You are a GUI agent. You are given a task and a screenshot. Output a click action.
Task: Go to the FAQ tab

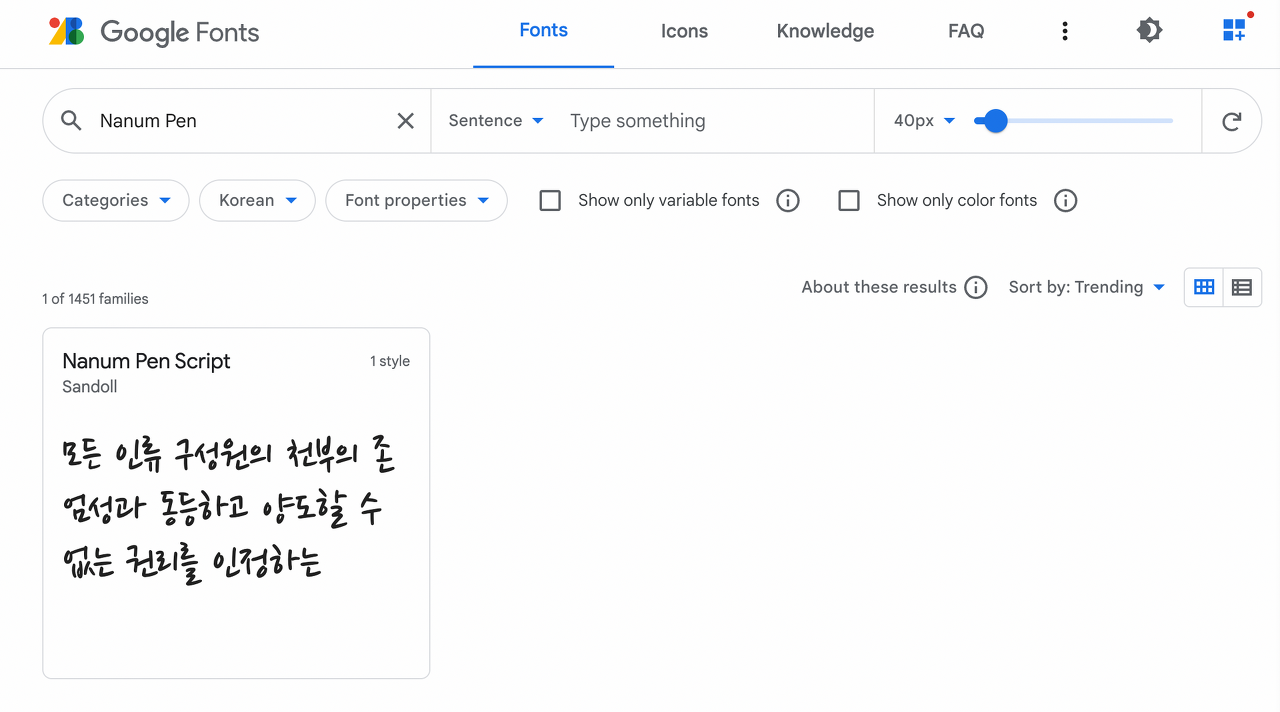click(x=966, y=31)
